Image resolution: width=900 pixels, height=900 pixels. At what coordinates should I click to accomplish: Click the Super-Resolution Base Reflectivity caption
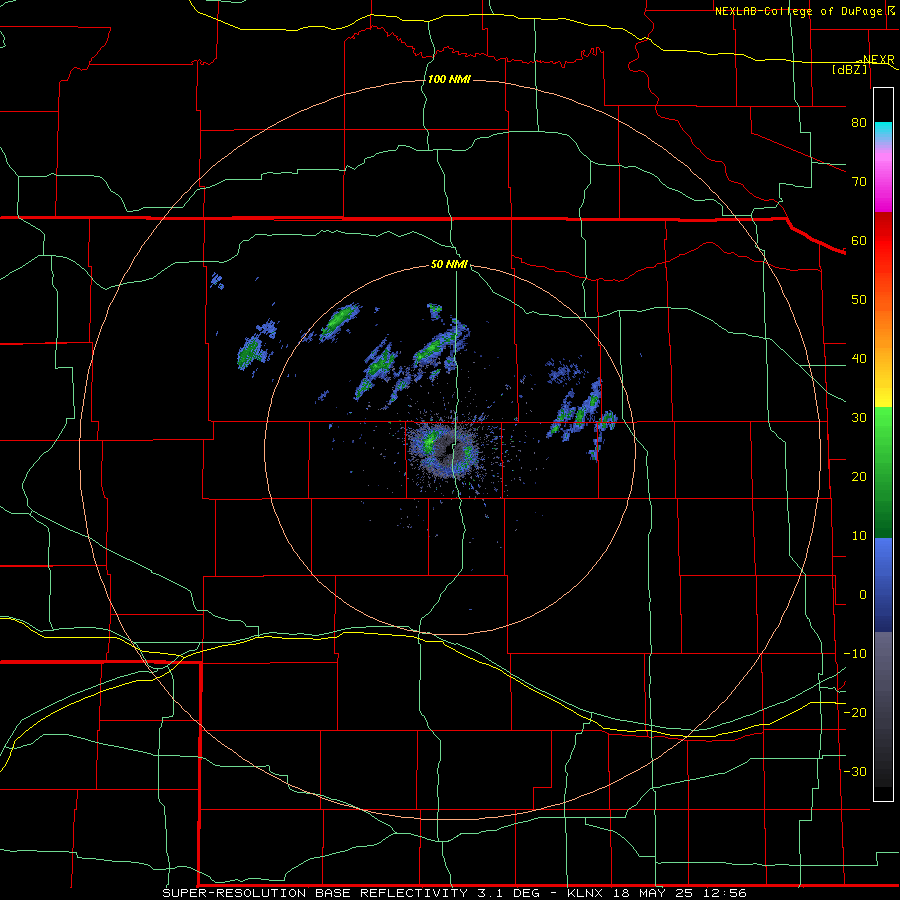click(x=455, y=893)
